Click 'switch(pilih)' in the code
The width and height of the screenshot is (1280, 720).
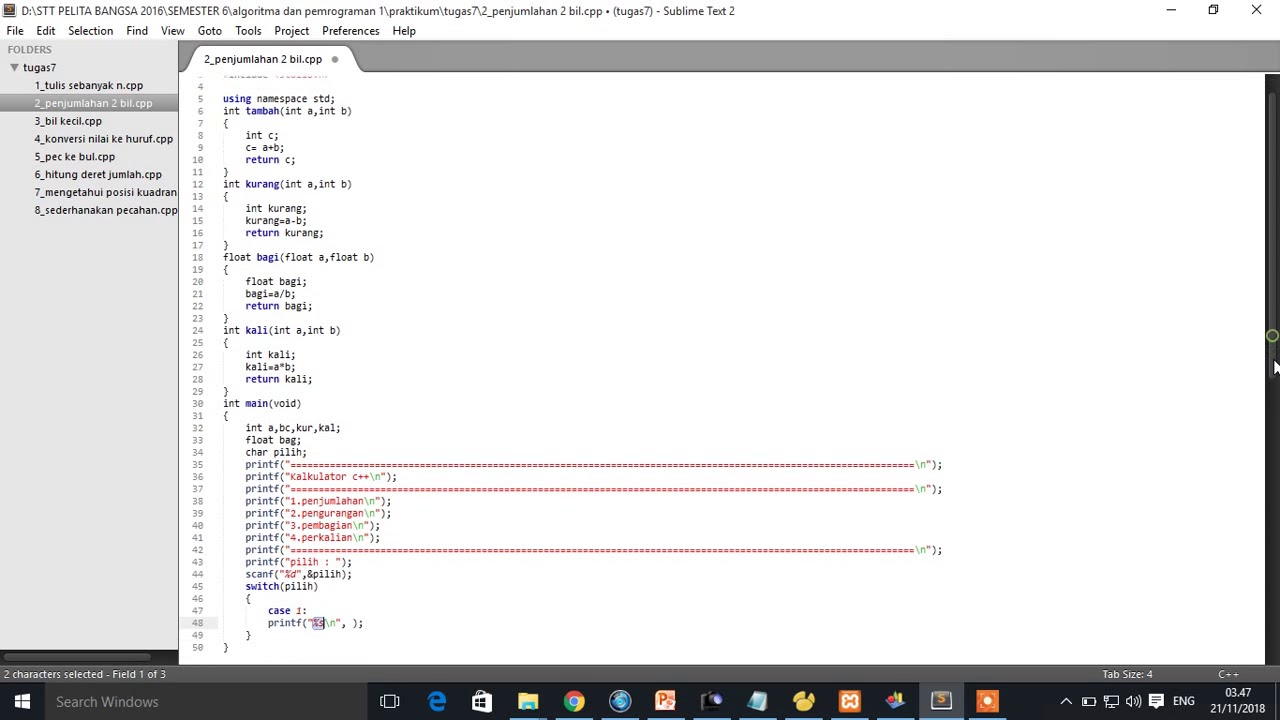(281, 587)
